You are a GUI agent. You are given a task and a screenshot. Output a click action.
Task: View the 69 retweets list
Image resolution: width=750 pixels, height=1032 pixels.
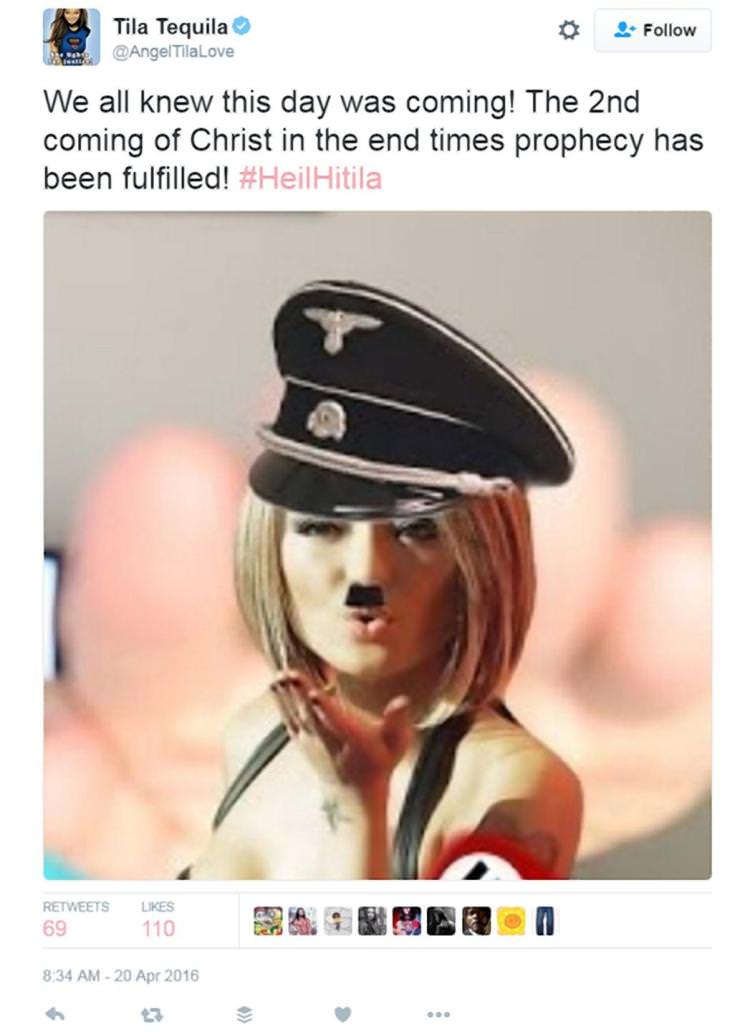coord(76,919)
